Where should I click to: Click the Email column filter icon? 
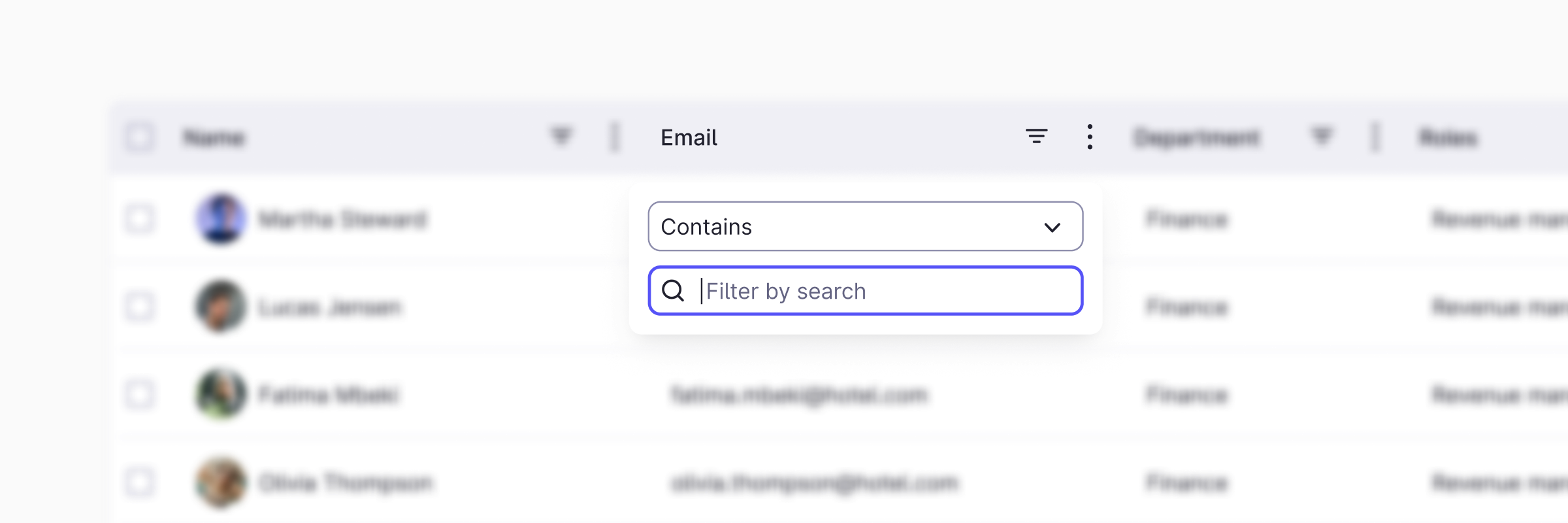click(x=1036, y=137)
